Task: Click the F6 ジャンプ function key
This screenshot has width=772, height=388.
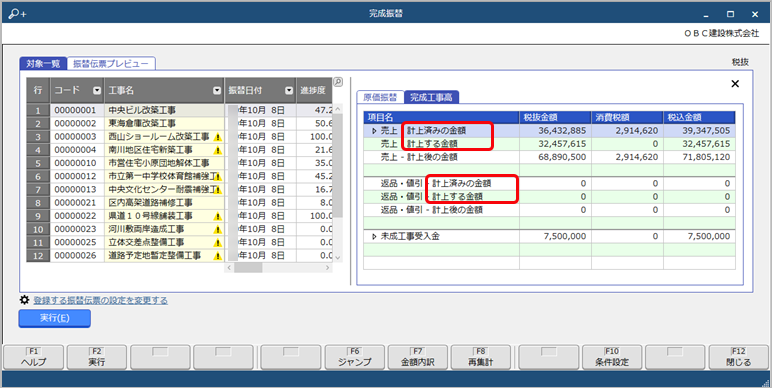Action: (354, 357)
